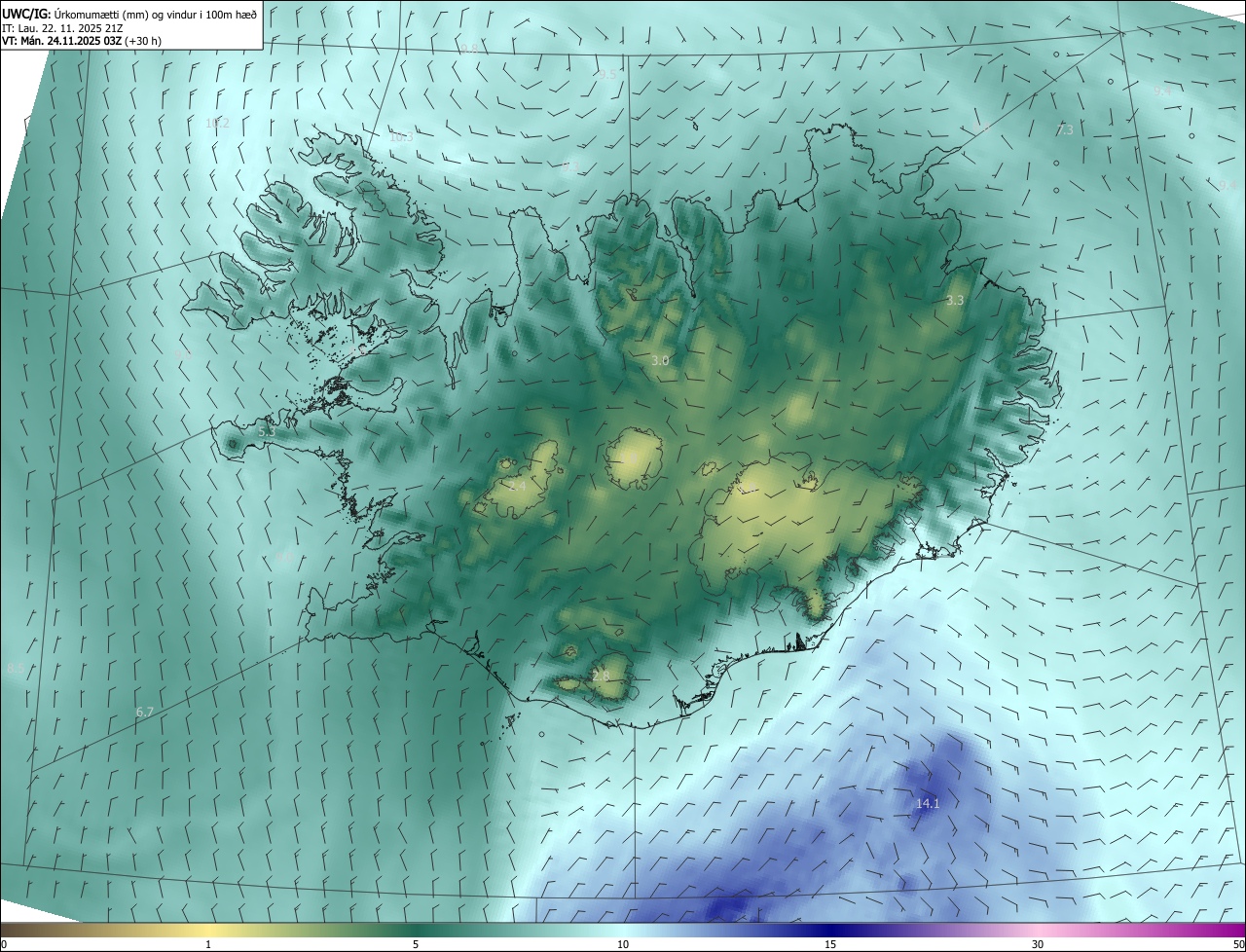1246x952 pixels.
Task: Click the 'IT: Lau. 22. 11. 2025 21Z' line
Action: tap(62, 28)
